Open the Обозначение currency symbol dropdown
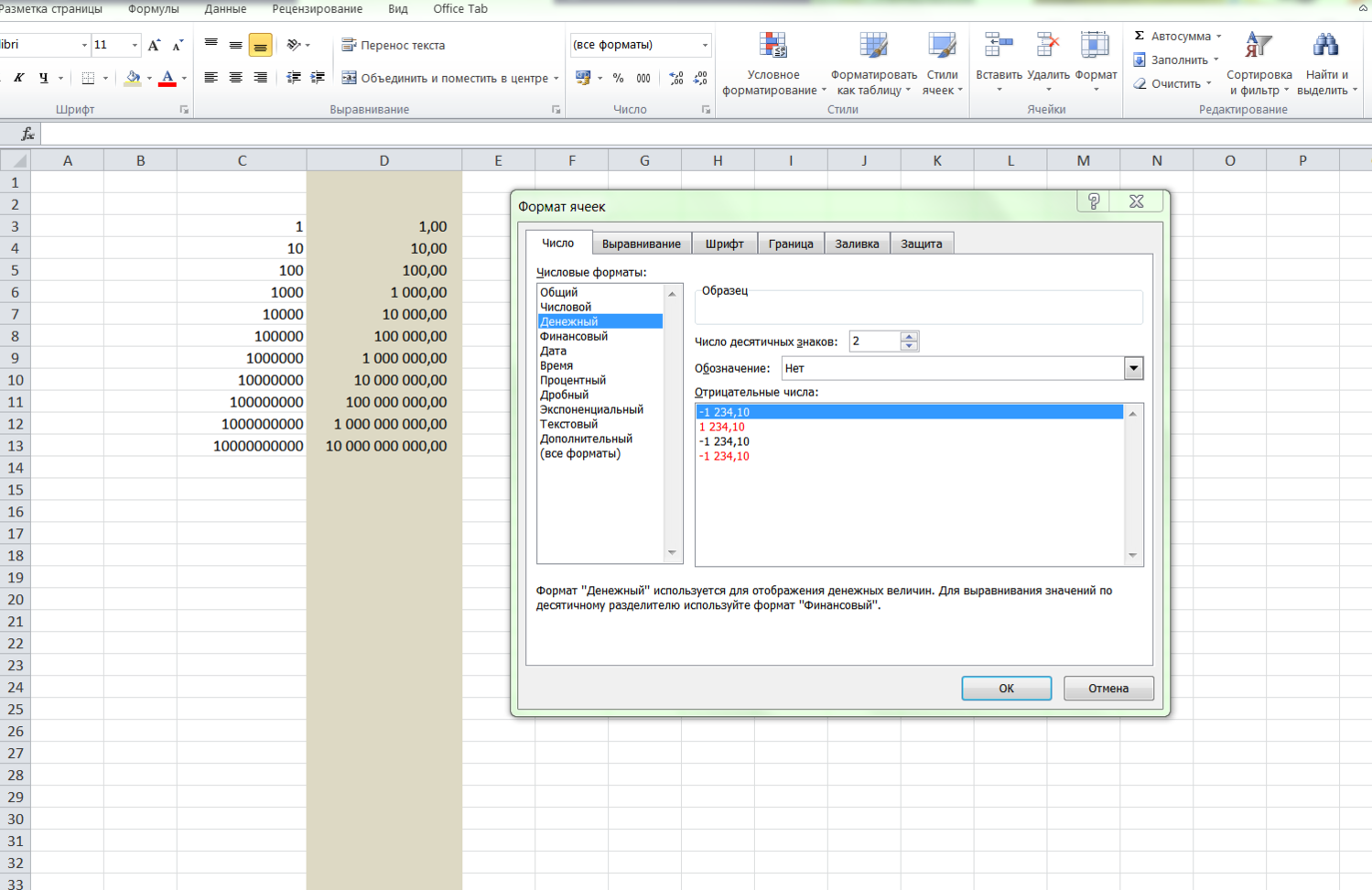Image resolution: width=1372 pixels, height=890 pixels. tap(1133, 368)
